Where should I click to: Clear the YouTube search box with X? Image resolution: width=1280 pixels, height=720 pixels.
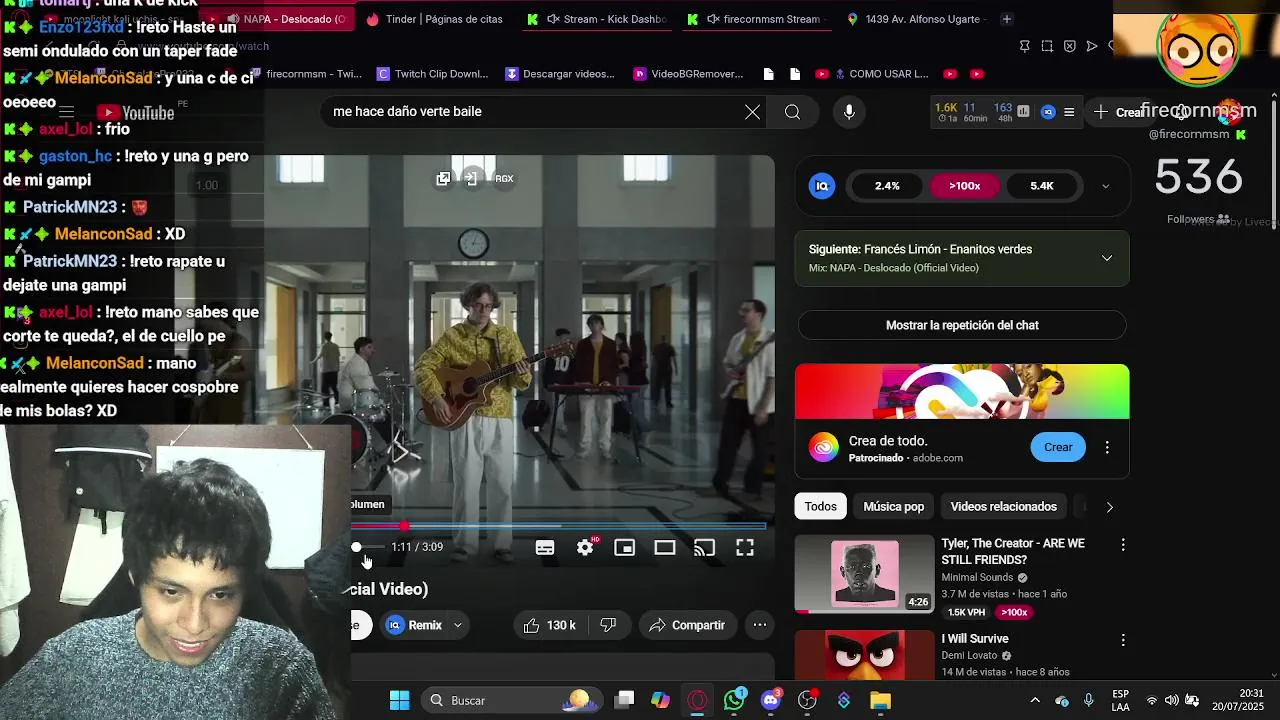tap(752, 112)
